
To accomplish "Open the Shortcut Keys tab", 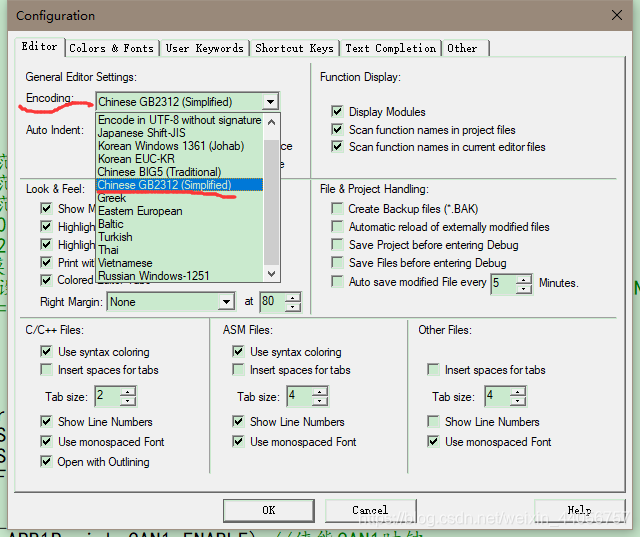I will 294,48.
